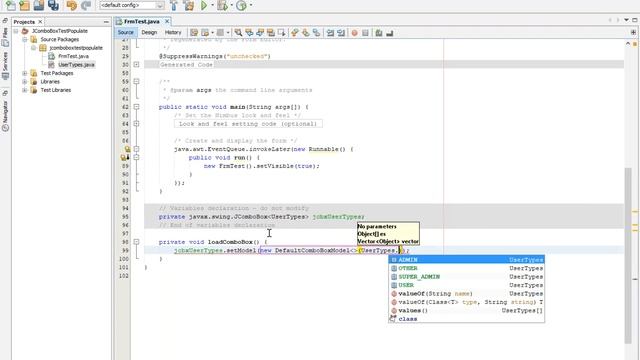Click the Open Project toolbar icon
Screen dimensions: 640x360
point(39,5)
